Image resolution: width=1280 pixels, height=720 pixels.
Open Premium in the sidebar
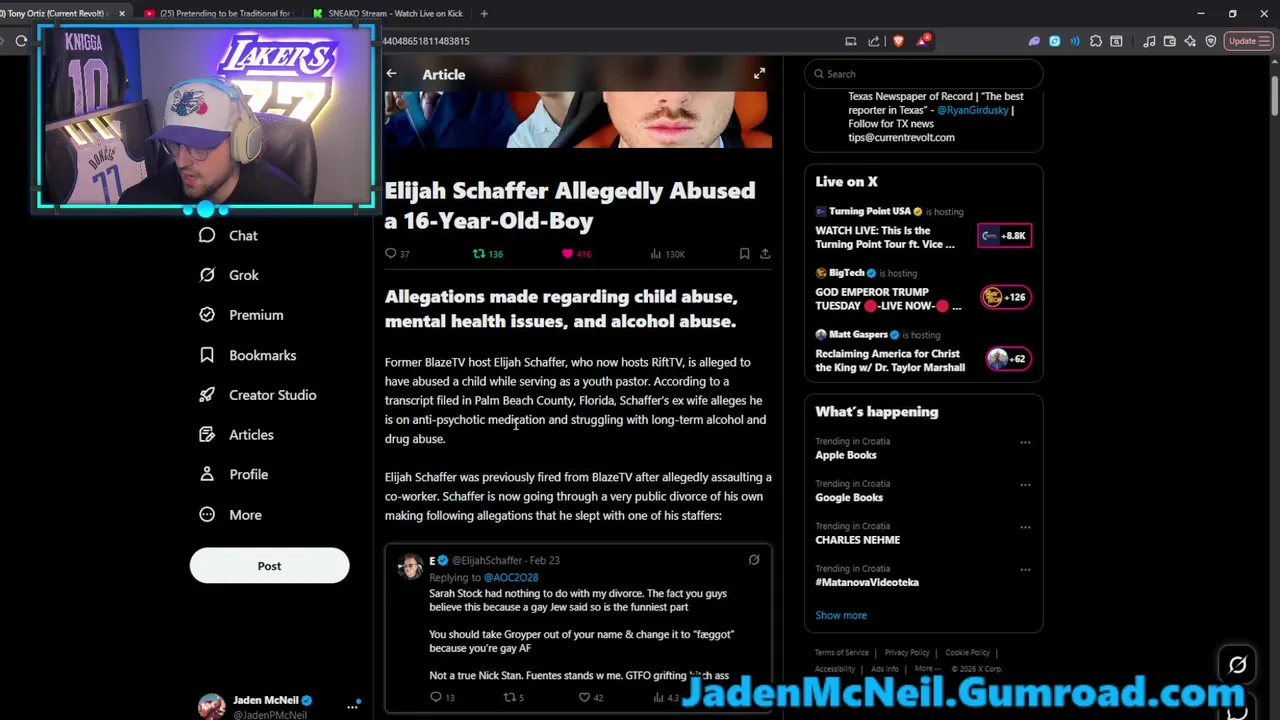[240, 315]
